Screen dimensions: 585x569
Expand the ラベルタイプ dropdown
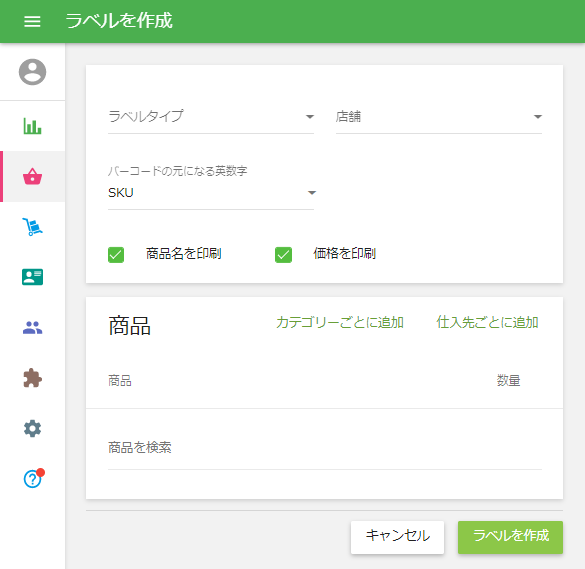click(x=211, y=117)
